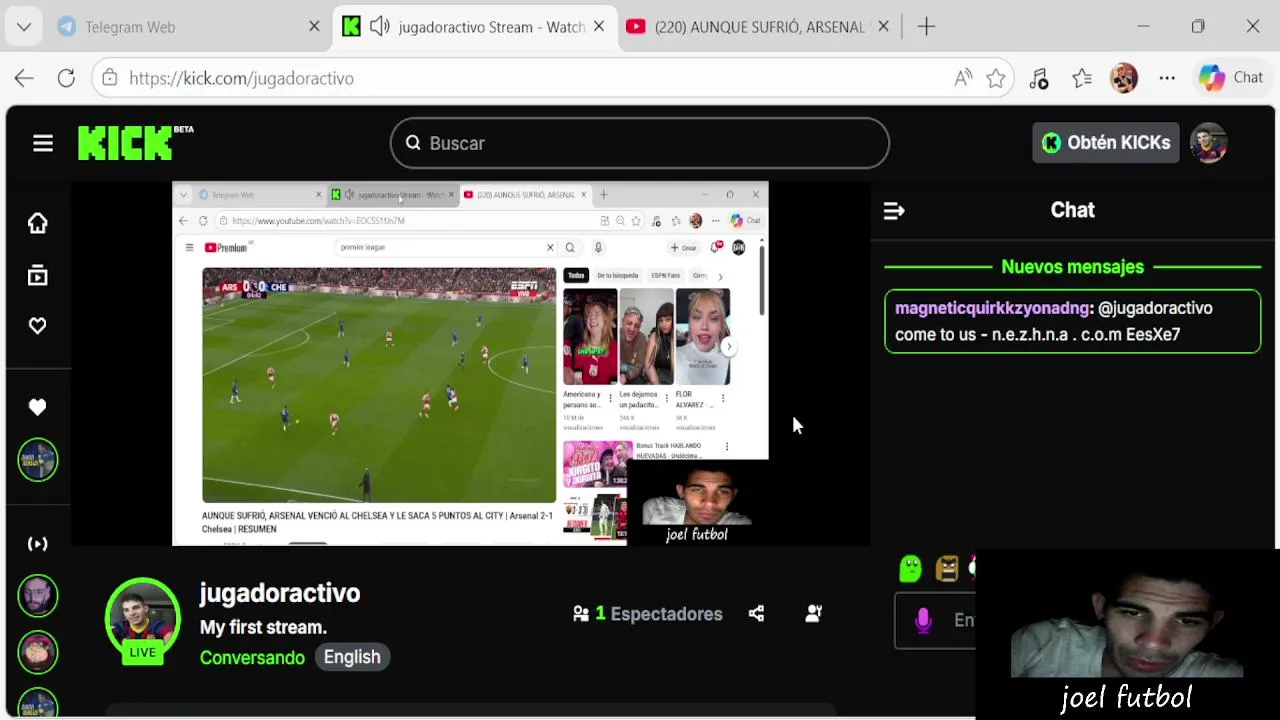
Task: Select the English language tag
Action: tap(352, 657)
